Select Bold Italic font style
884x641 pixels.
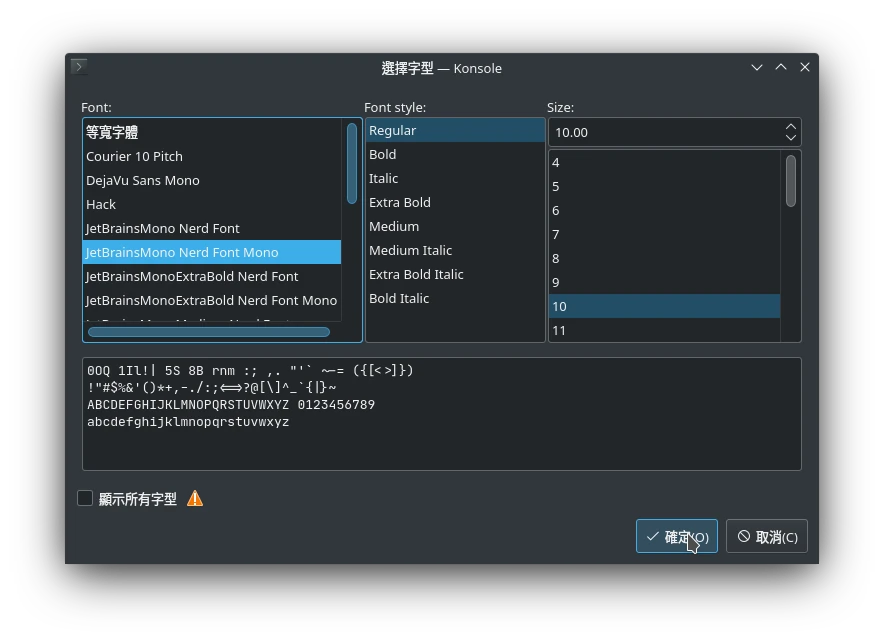click(399, 298)
